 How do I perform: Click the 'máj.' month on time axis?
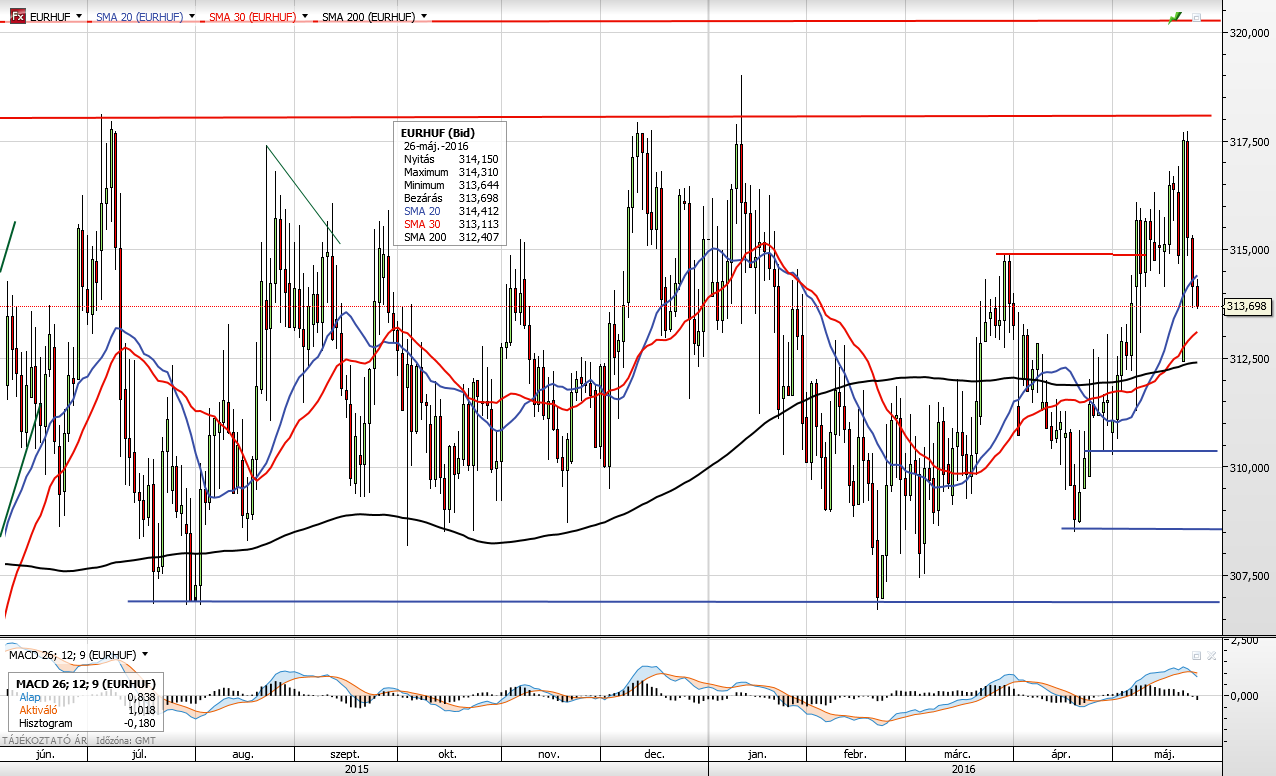coord(1164,755)
